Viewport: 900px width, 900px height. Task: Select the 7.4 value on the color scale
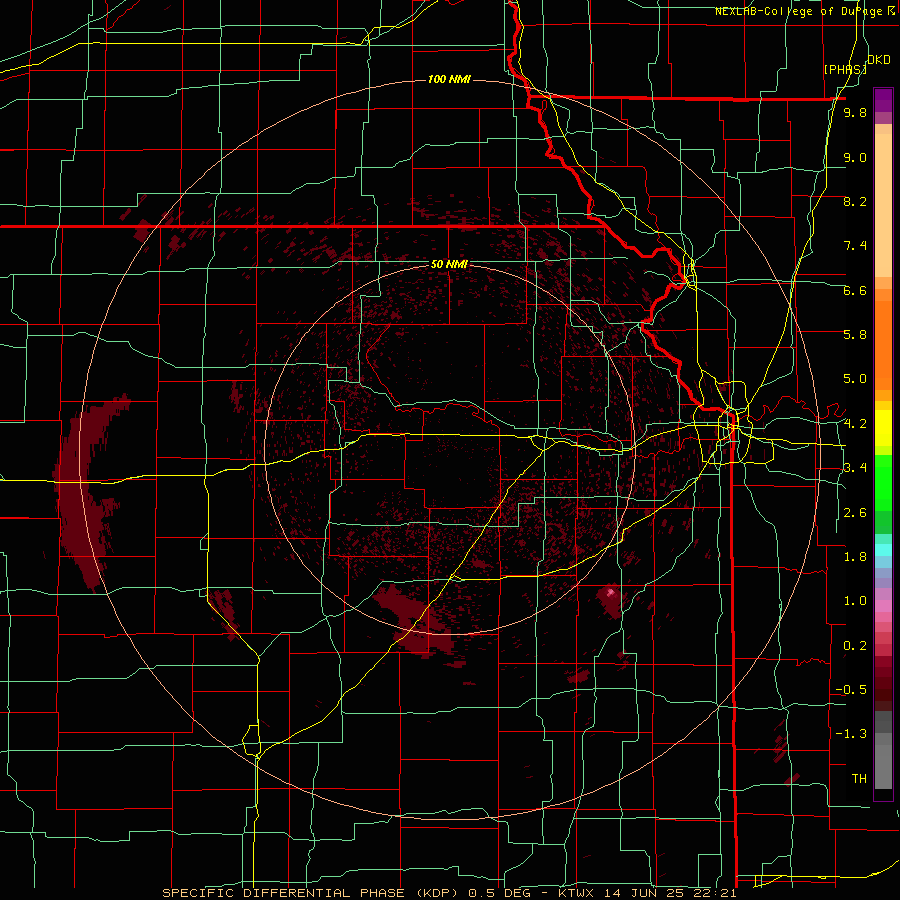tap(855, 246)
